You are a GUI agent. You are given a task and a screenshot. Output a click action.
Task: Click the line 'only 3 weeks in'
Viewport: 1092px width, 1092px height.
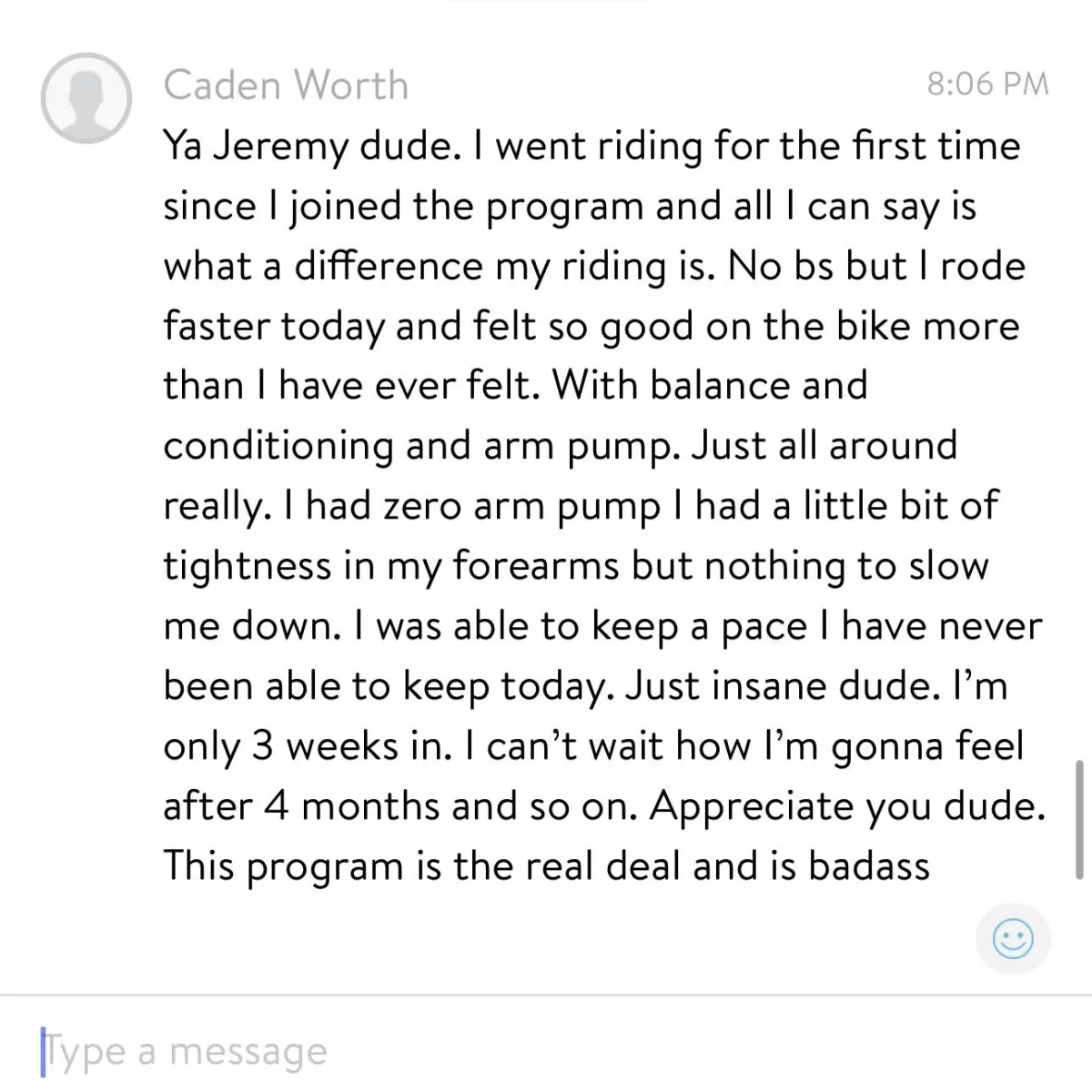click(x=593, y=747)
